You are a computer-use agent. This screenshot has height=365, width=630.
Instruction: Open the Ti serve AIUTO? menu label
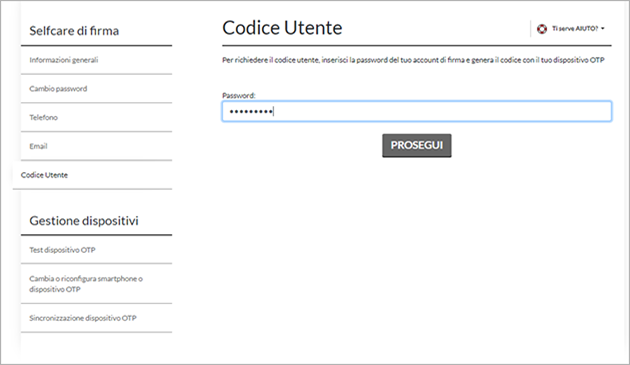click(x=575, y=29)
